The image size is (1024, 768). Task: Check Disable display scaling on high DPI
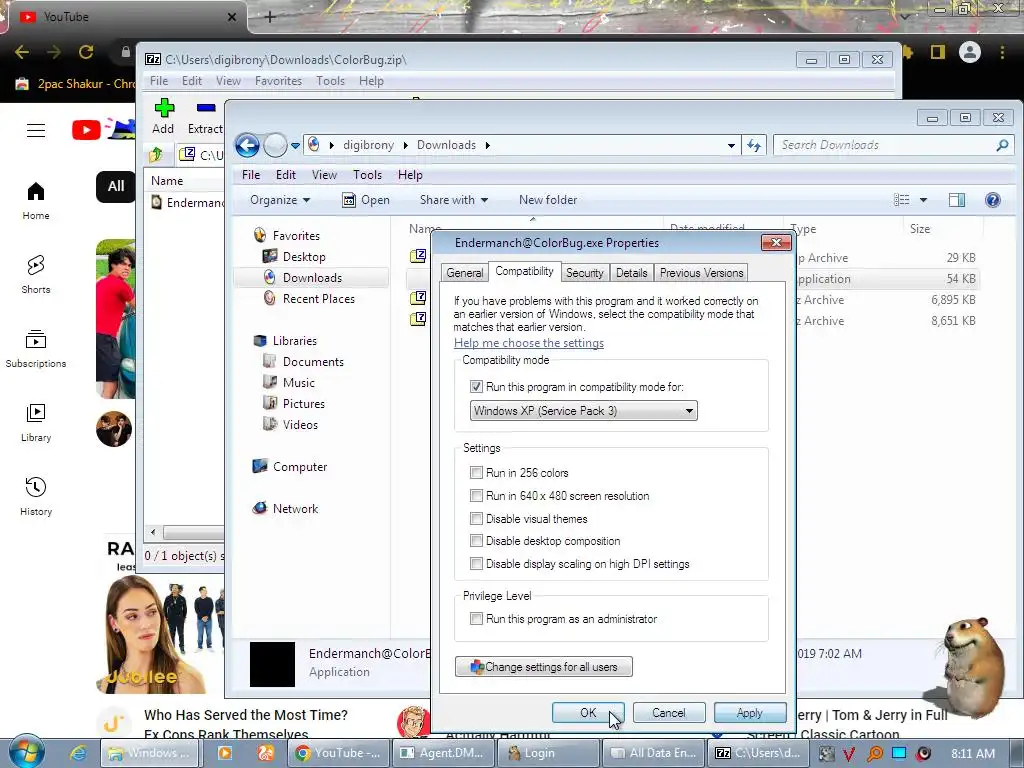pos(476,564)
